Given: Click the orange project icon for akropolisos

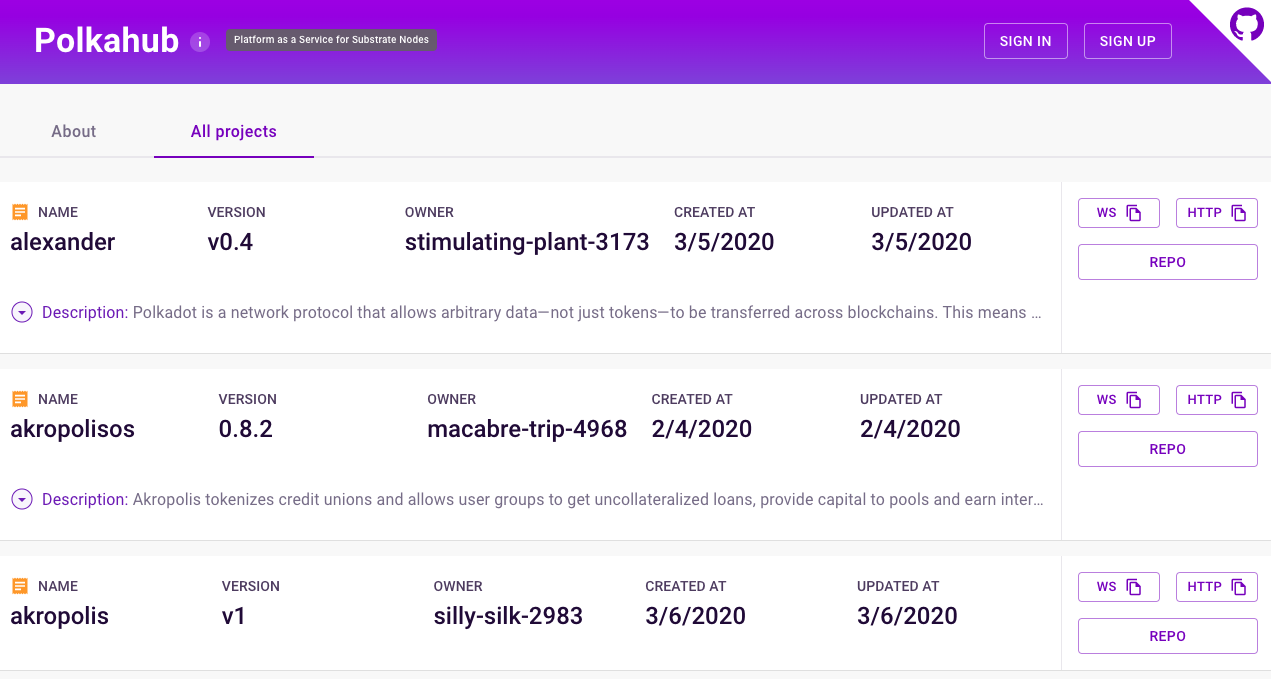Looking at the screenshot, I should point(20,399).
